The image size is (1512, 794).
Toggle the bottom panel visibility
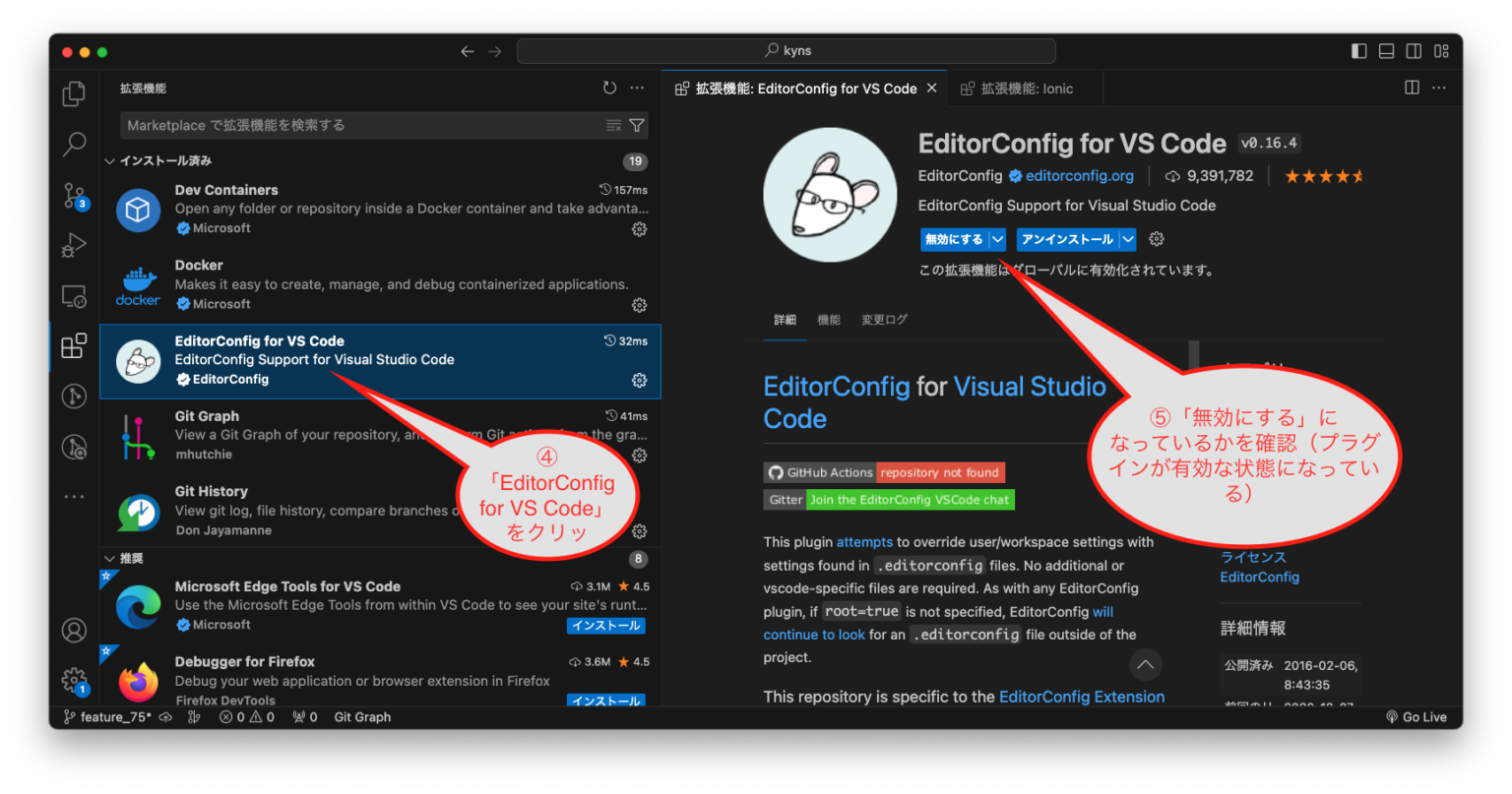(x=1386, y=51)
